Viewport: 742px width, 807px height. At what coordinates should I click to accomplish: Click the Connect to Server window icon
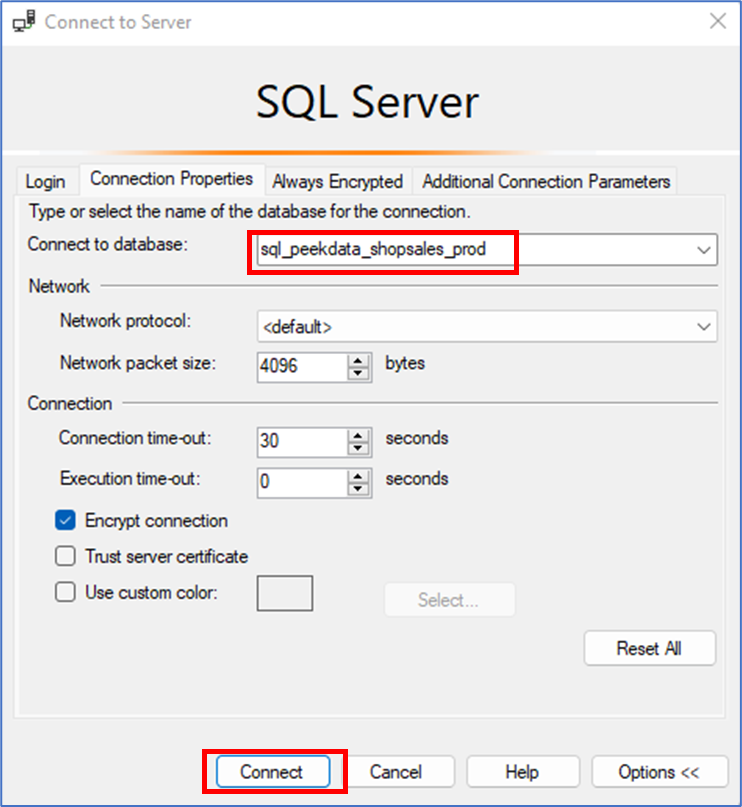click(24, 22)
